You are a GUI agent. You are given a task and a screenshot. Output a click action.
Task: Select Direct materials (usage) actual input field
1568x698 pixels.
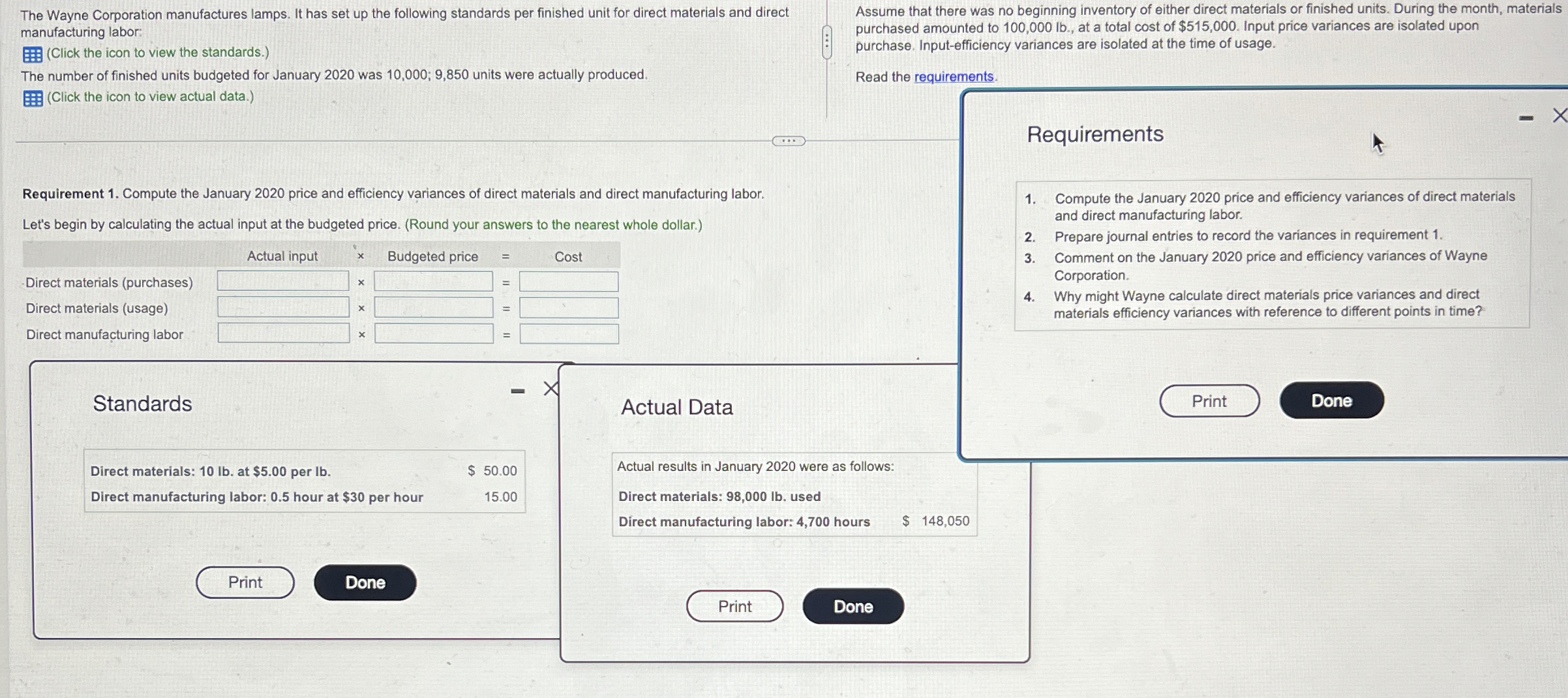click(x=283, y=307)
